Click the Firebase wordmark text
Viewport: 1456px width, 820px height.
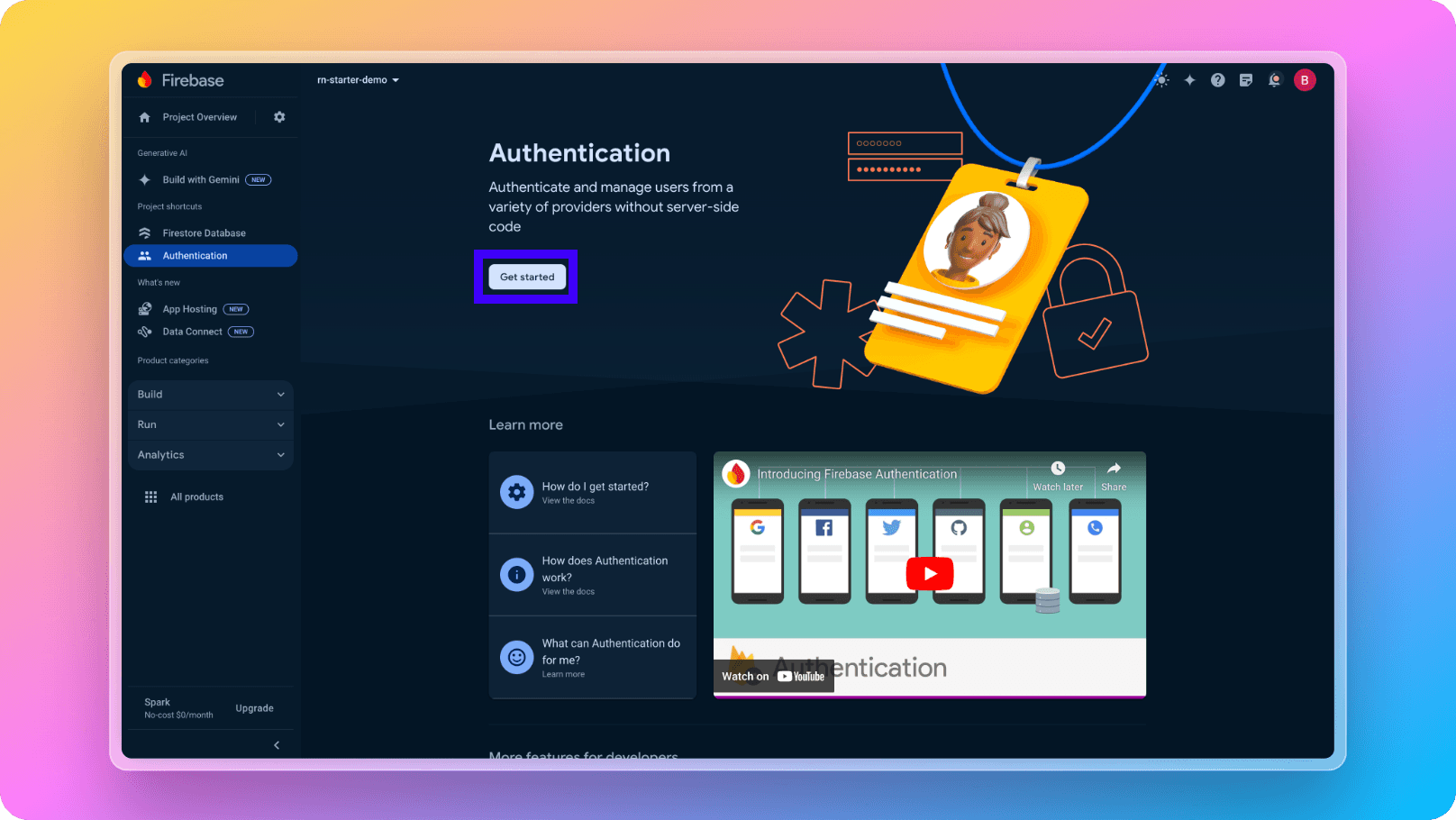(193, 80)
